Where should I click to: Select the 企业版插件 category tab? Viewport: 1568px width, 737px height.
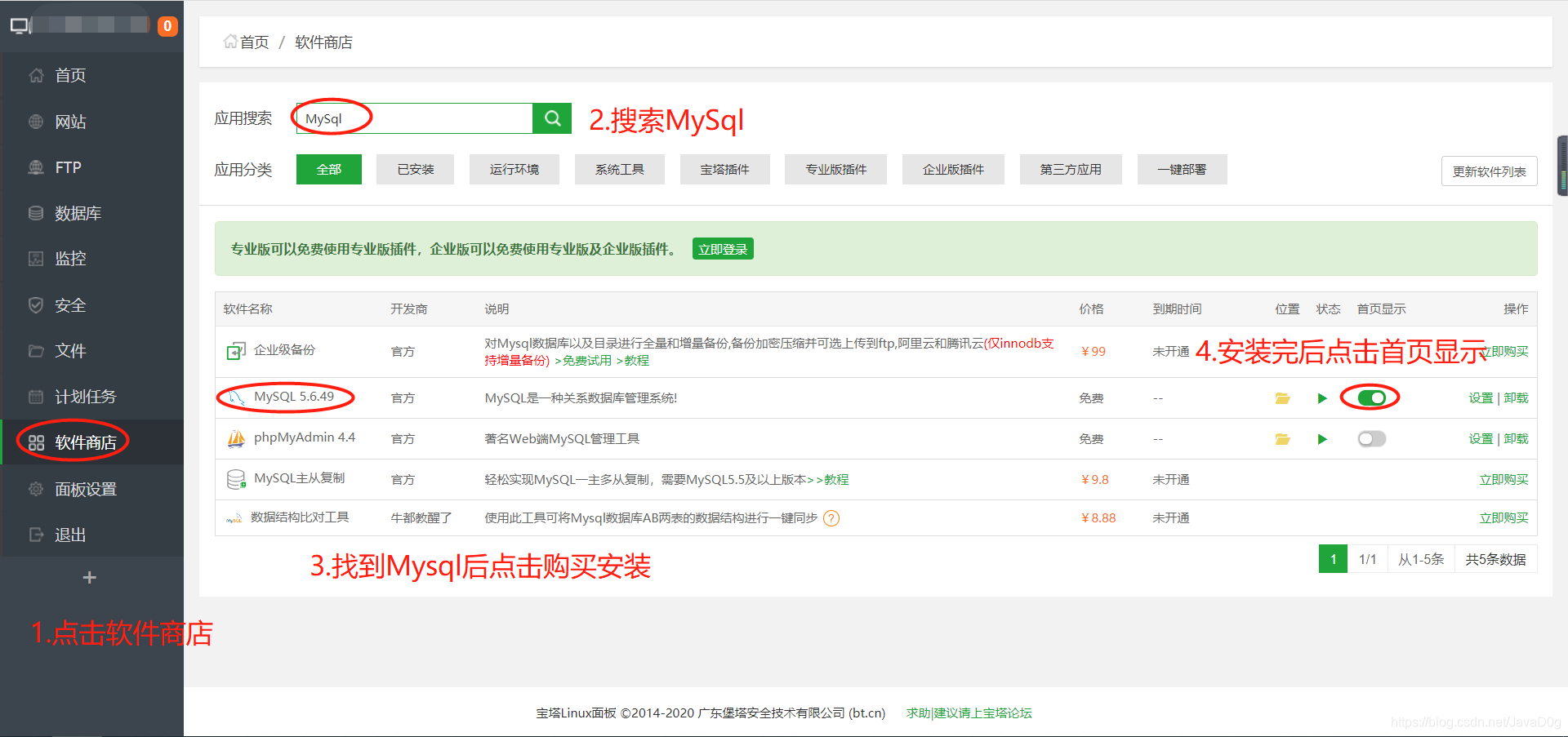point(953,169)
